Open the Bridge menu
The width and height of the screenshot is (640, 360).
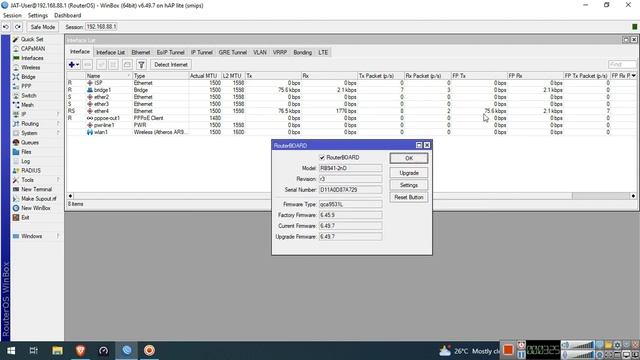pos(28,77)
